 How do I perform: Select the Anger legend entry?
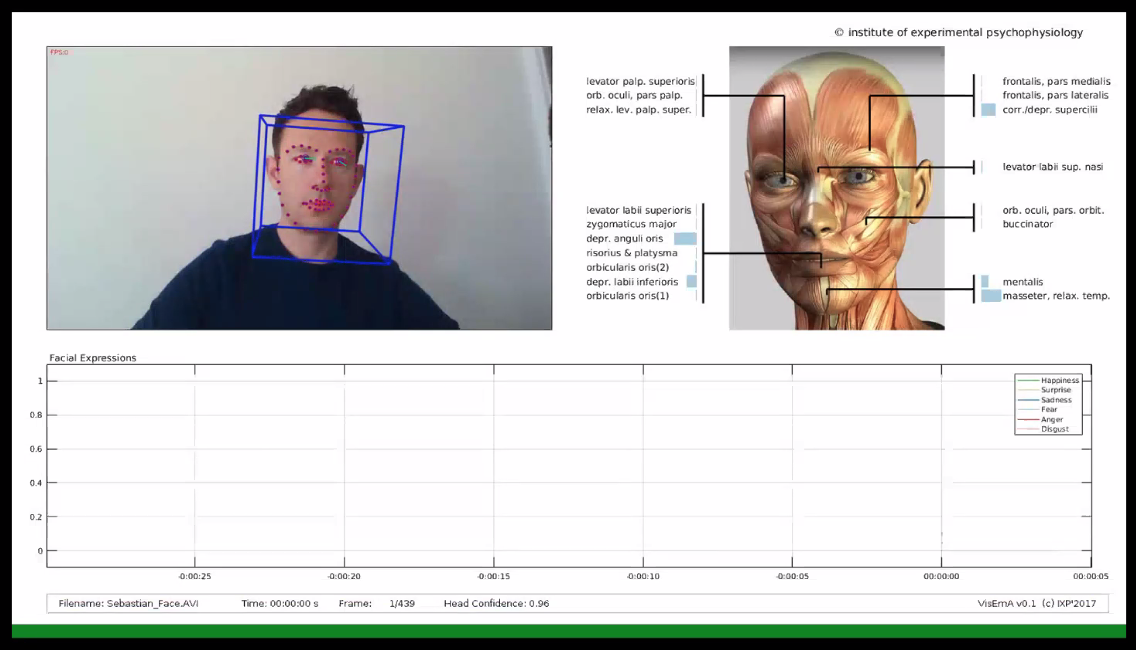pos(1051,420)
